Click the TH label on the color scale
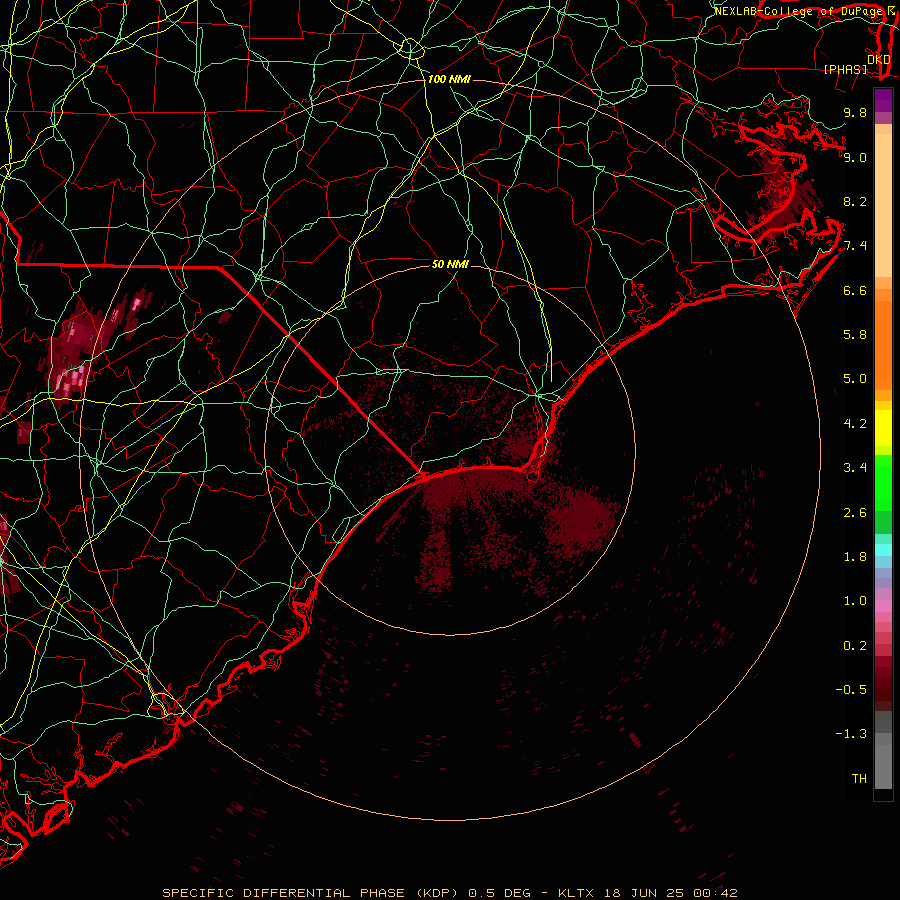This screenshot has width=900, height=900. 859,779
